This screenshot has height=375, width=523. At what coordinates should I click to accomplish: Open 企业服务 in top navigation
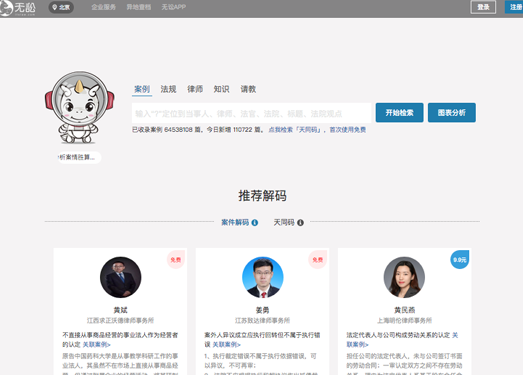click(x=103, y=7)
